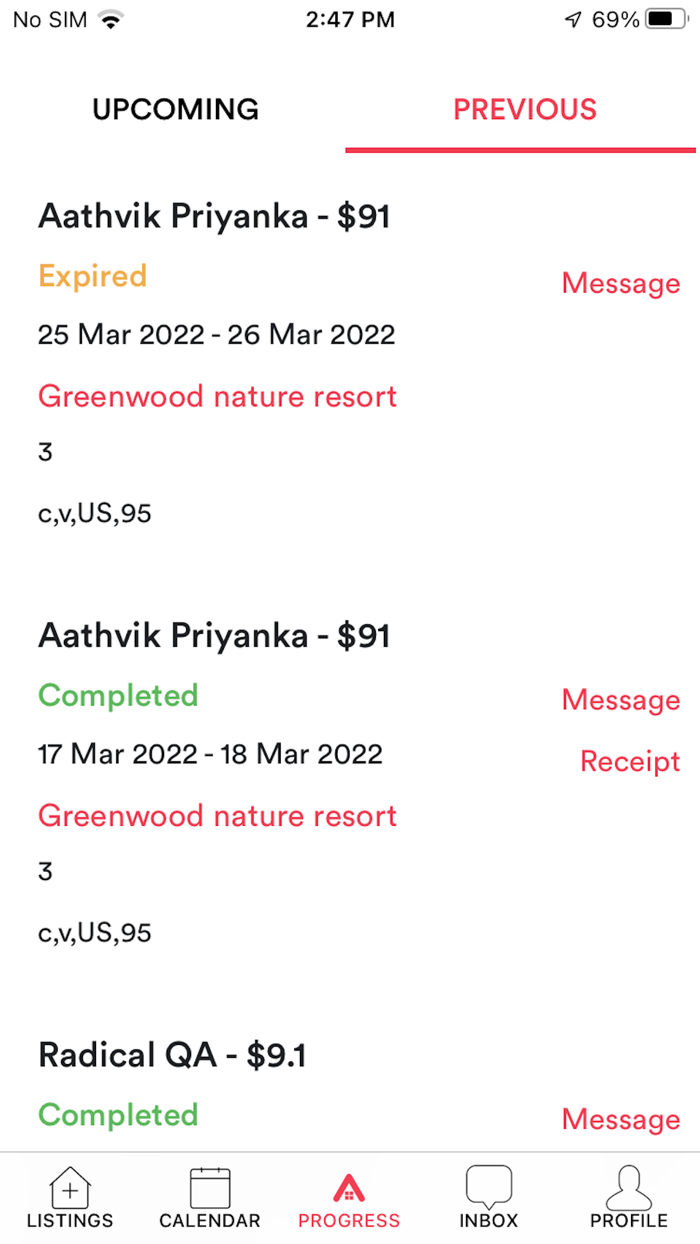Viewport: 700px width, 1244px height.
Task: Message the completed Aathvik Priyanka booking
Action: pos(620,700)
